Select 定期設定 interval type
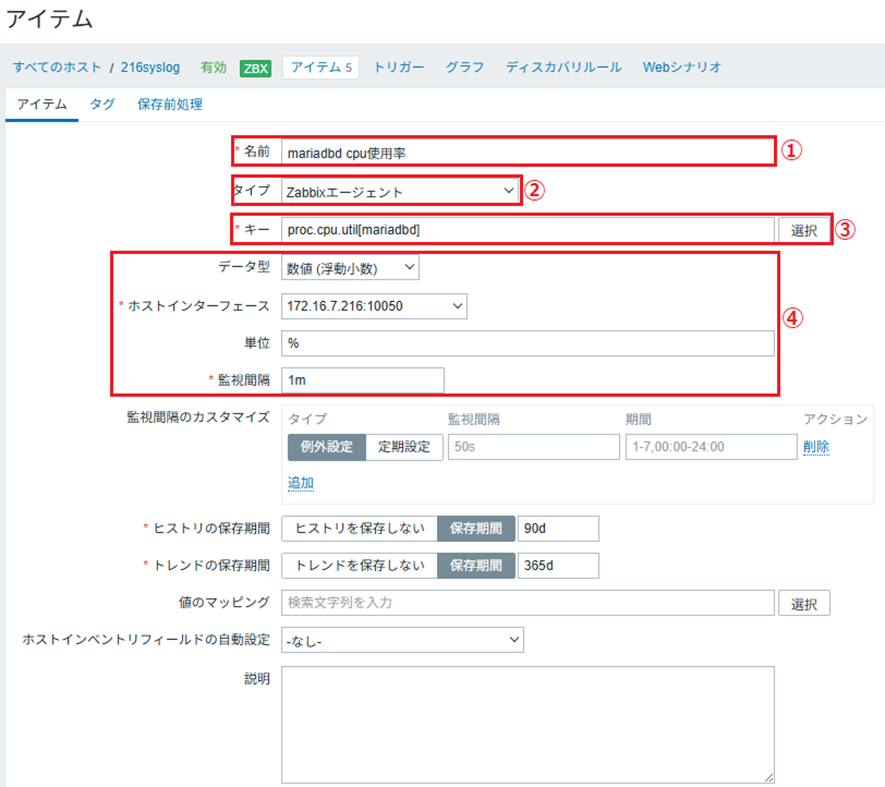Screen dimensions: 885x787 404,447
